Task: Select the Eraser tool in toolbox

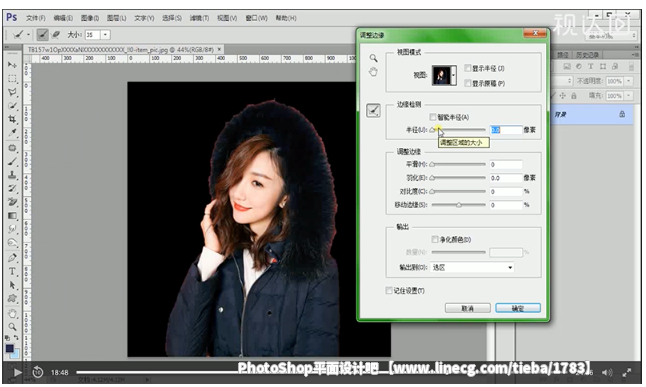Action: point(12,202)
